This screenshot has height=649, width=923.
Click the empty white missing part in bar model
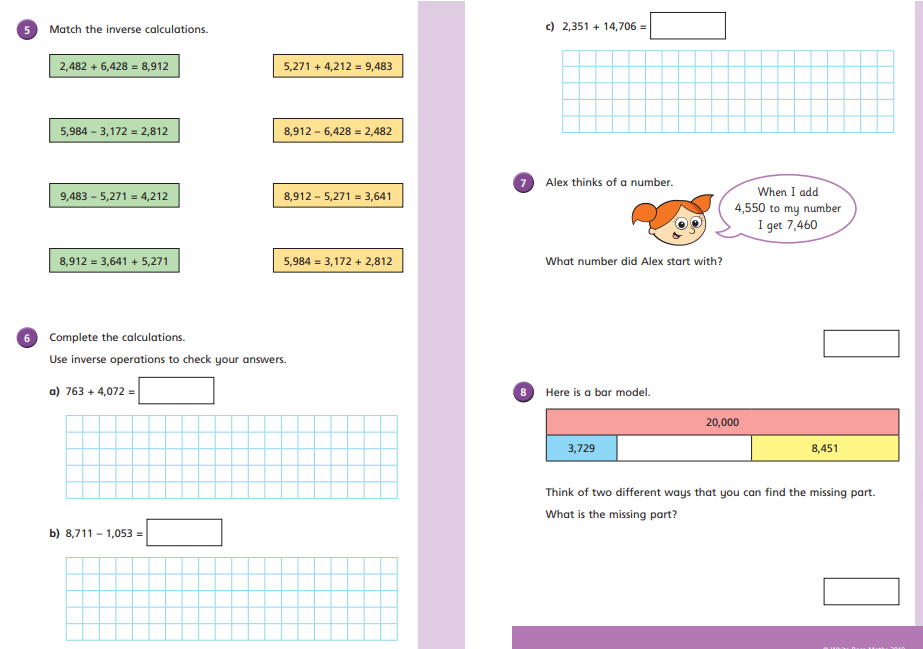tap(684, 449)
